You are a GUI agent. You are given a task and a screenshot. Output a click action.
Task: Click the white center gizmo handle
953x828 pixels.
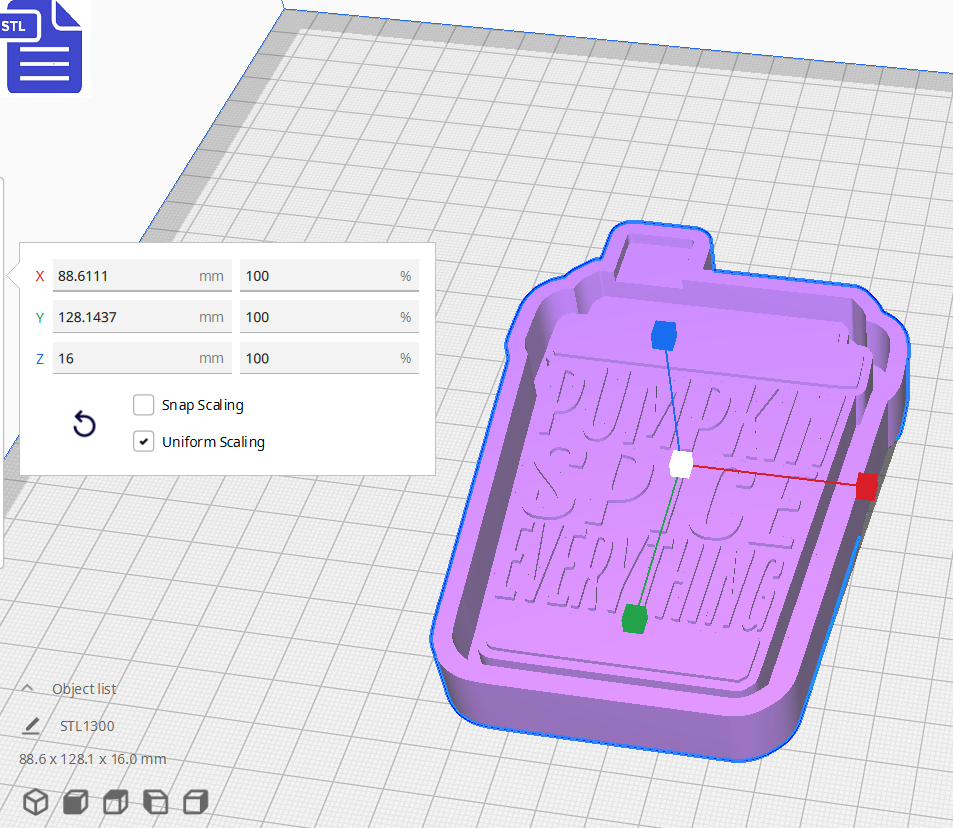679,465
